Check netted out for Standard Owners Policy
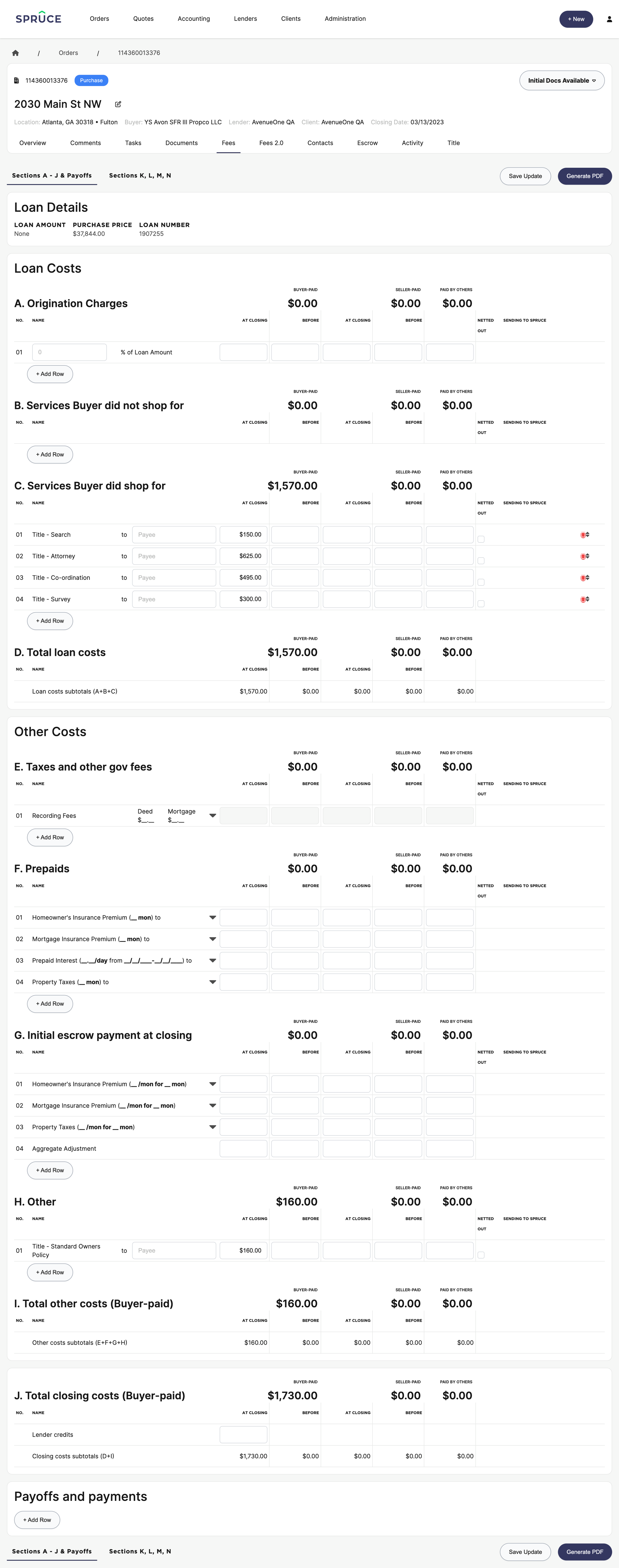The height and width of the screenshot is (1568, 619). pyautogui.click(x=481, y=1255)
